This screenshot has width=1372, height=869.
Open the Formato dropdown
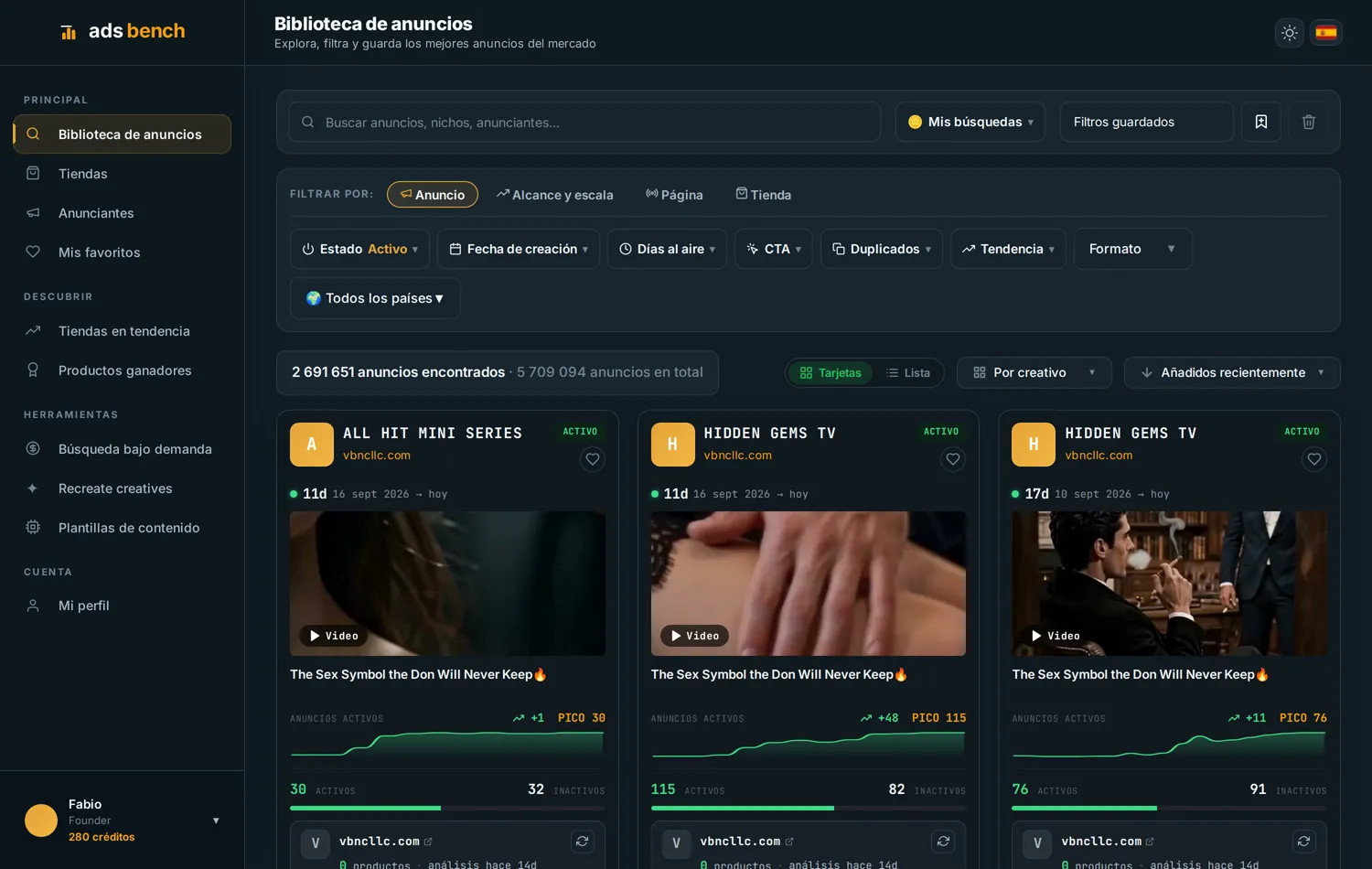click(x=1133, y=249)
